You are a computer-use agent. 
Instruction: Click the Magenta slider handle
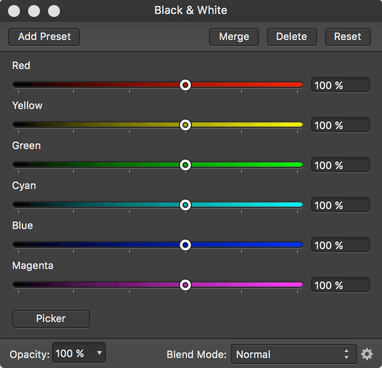[185, 285]
